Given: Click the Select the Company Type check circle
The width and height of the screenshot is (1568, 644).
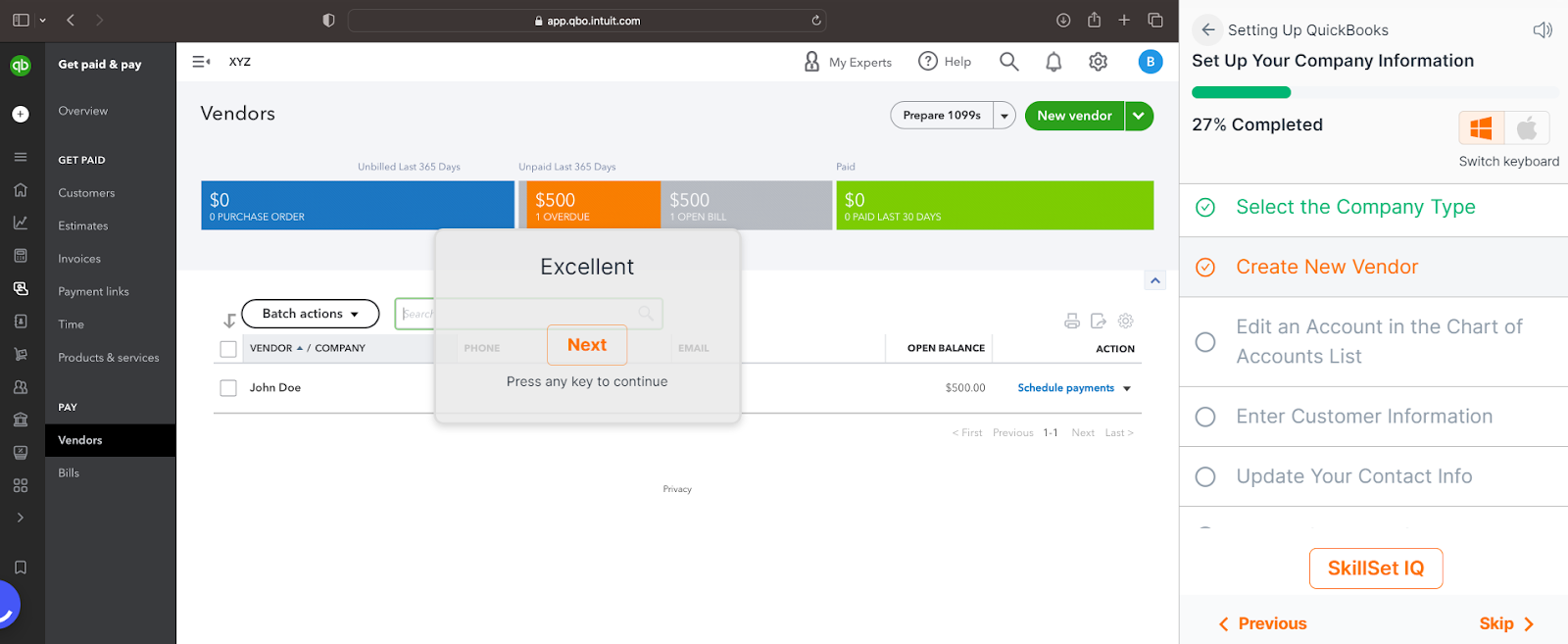Looking at the screenshot, I should tap(1205, 207).
